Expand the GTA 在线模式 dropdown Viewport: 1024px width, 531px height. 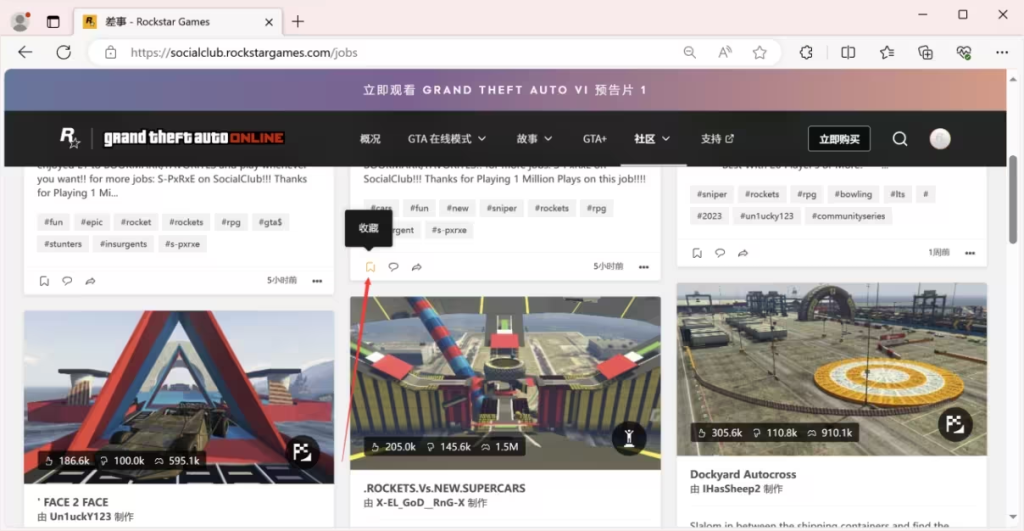pyautogui.click(x=447, y=138)
